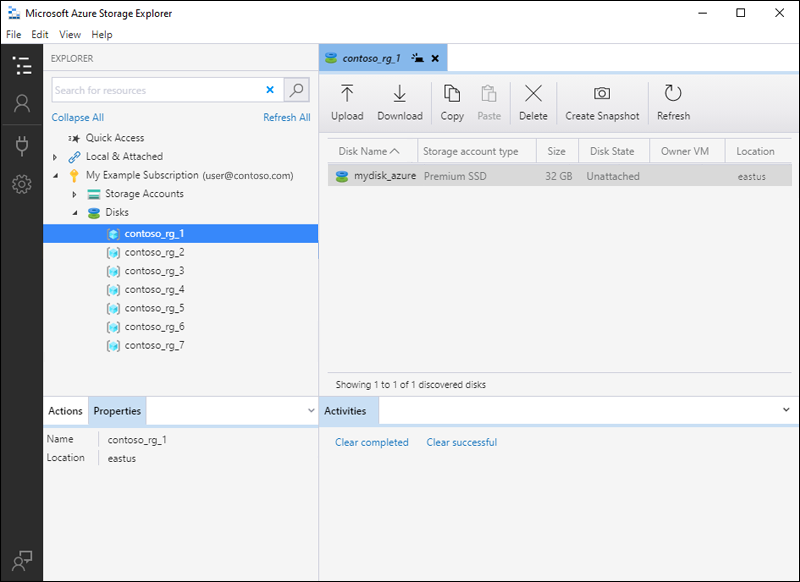Viewport: 800px width, 582px height.
Task: Clear the resource search with the X
Action: [270, 90]
